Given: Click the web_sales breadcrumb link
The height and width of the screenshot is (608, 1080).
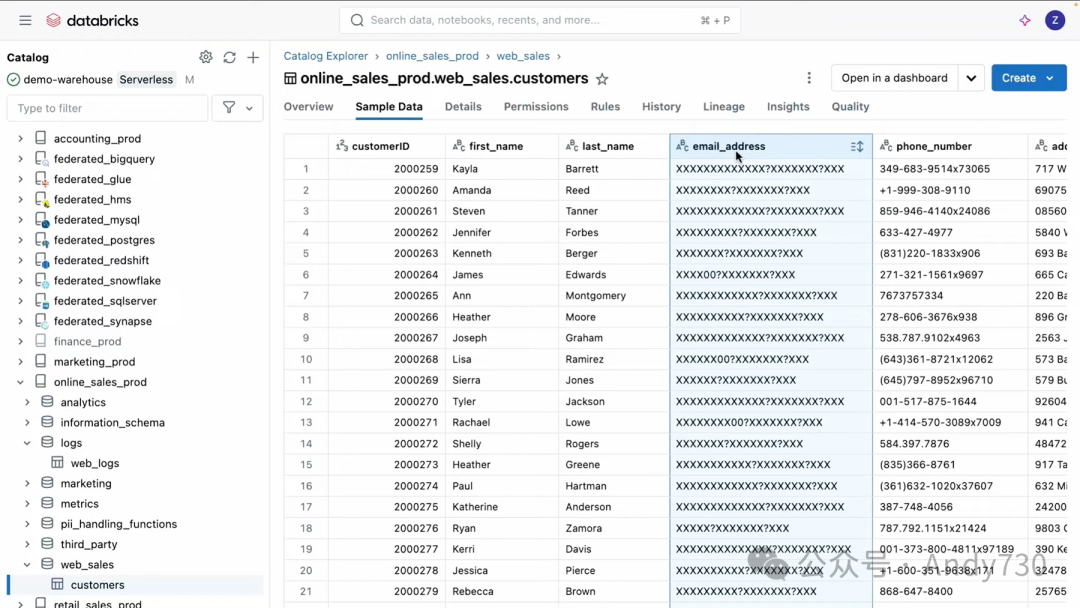Looking at the screenshot, I should click(x=523, y=56).
